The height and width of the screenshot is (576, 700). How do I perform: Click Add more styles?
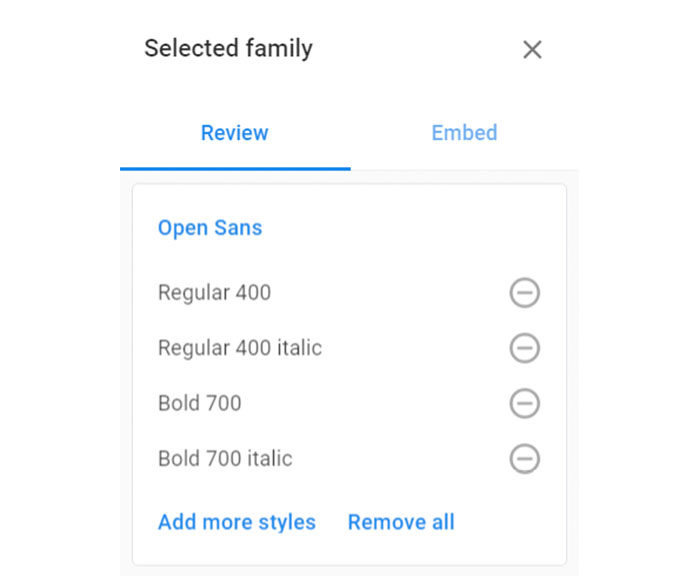tap(237, 522)
